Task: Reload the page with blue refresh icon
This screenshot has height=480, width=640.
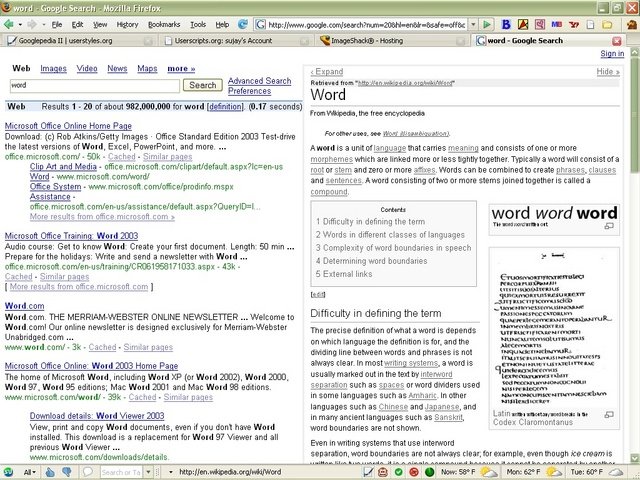Action: coord(243,24)
